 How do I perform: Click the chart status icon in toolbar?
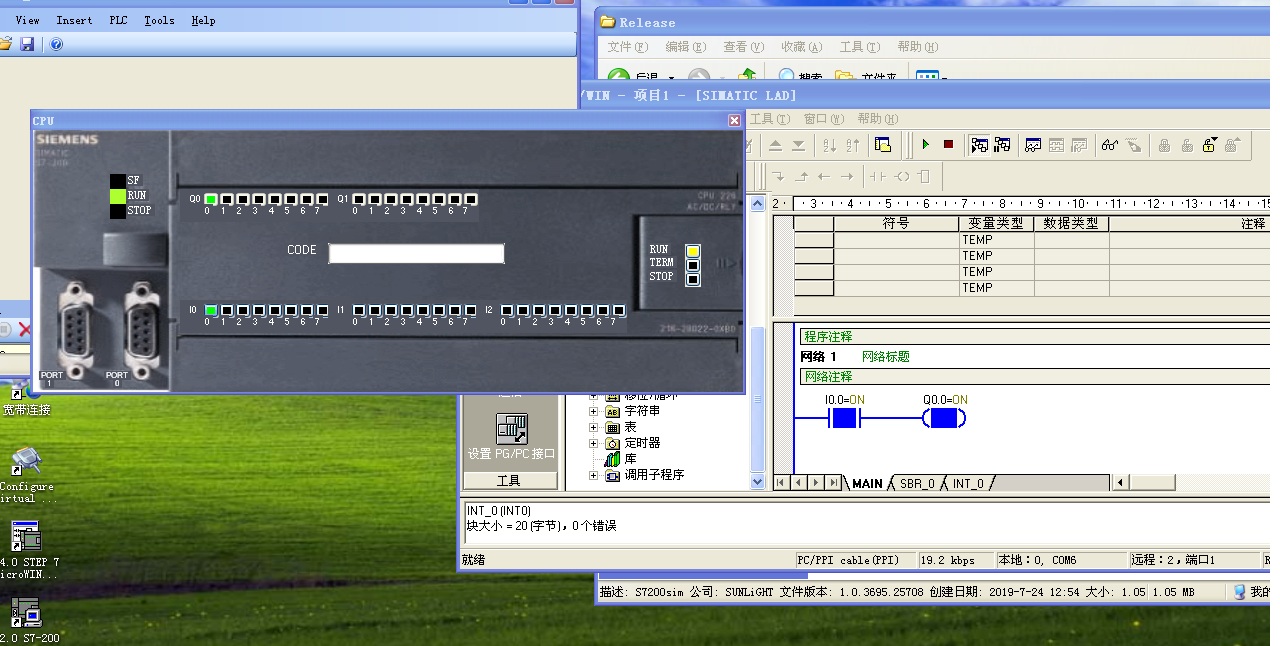pos(1033,145)
